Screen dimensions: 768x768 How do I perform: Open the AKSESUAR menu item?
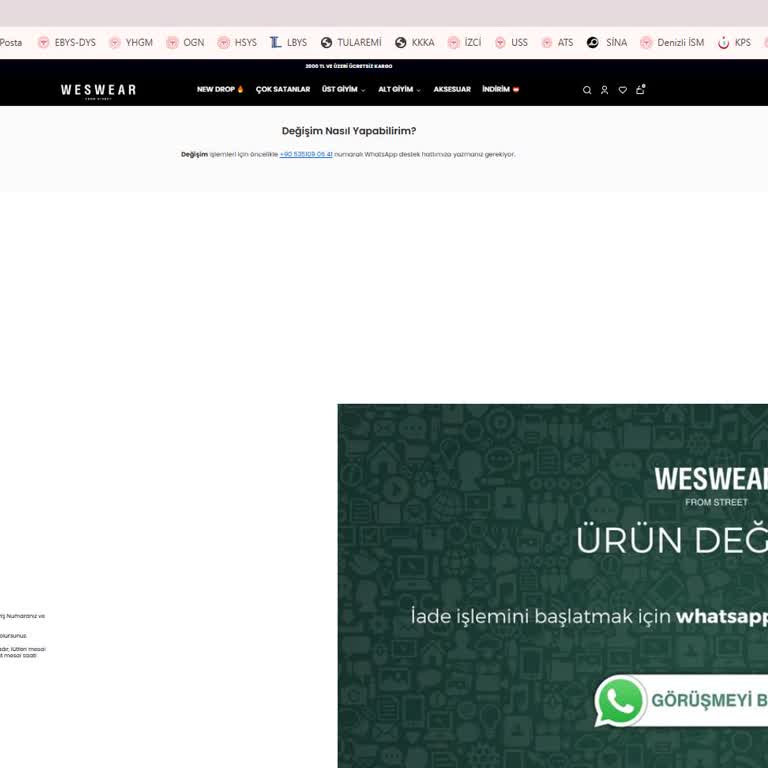pos(452,89)
